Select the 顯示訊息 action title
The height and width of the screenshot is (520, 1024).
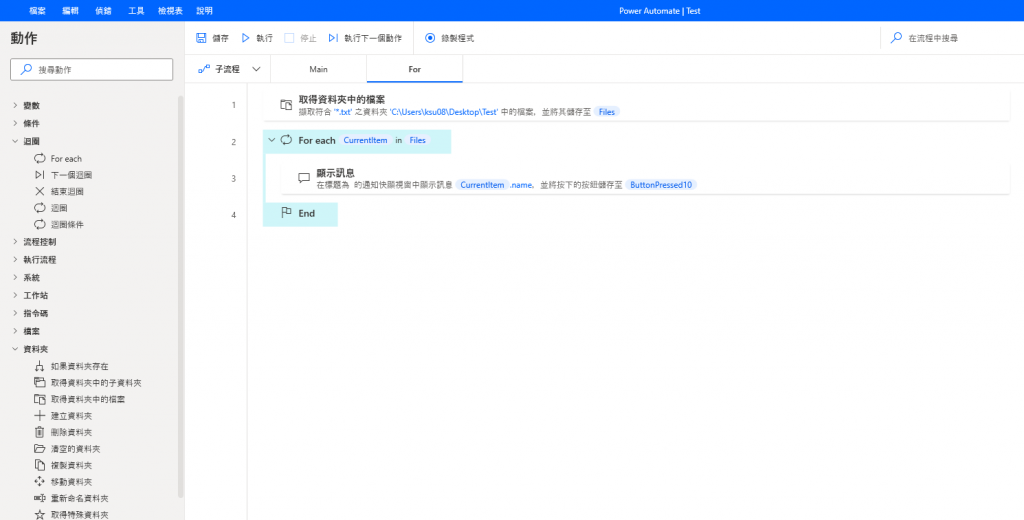pyautogui.click(x=335, y=172)
